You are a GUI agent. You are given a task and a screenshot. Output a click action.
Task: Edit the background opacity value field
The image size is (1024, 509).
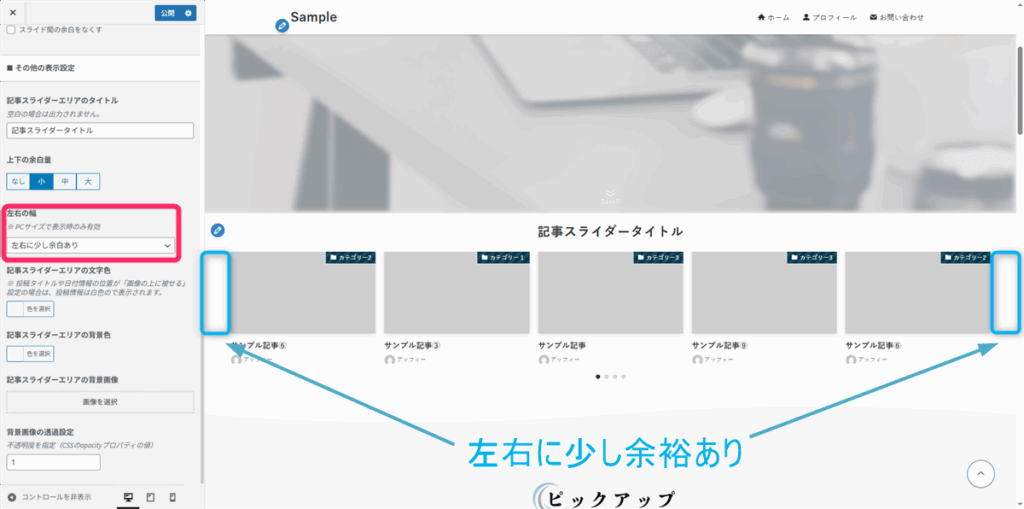[x=54, y=462]
